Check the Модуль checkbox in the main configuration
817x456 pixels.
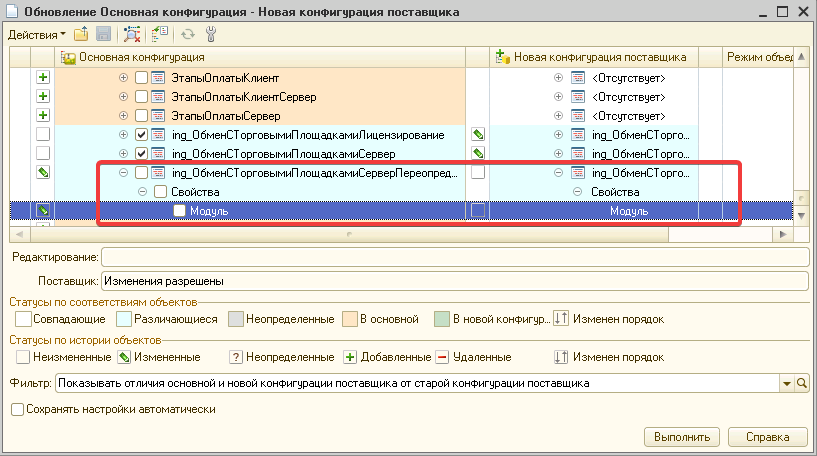point(179,211)
